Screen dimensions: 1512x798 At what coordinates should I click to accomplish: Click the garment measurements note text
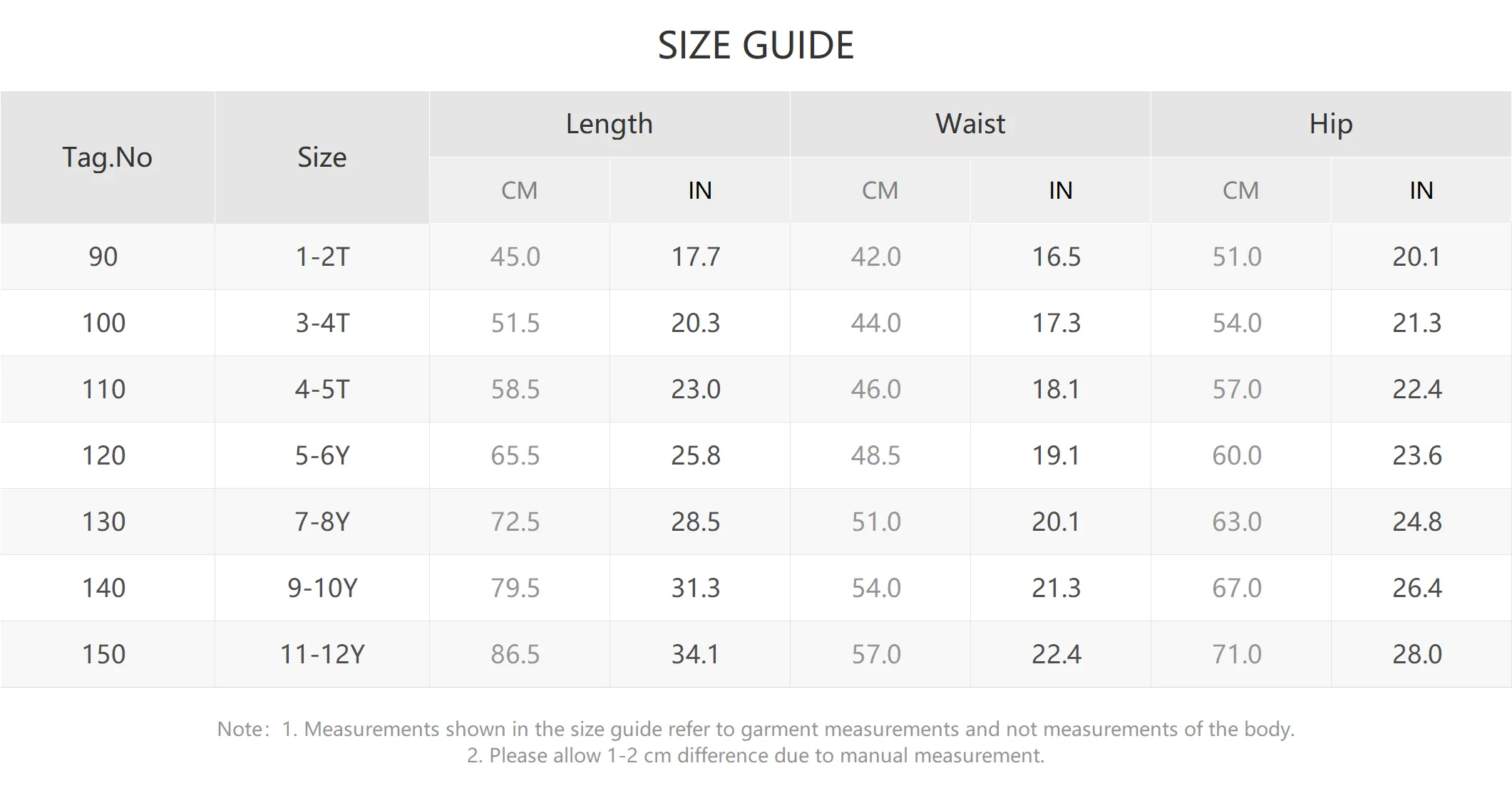788,729
